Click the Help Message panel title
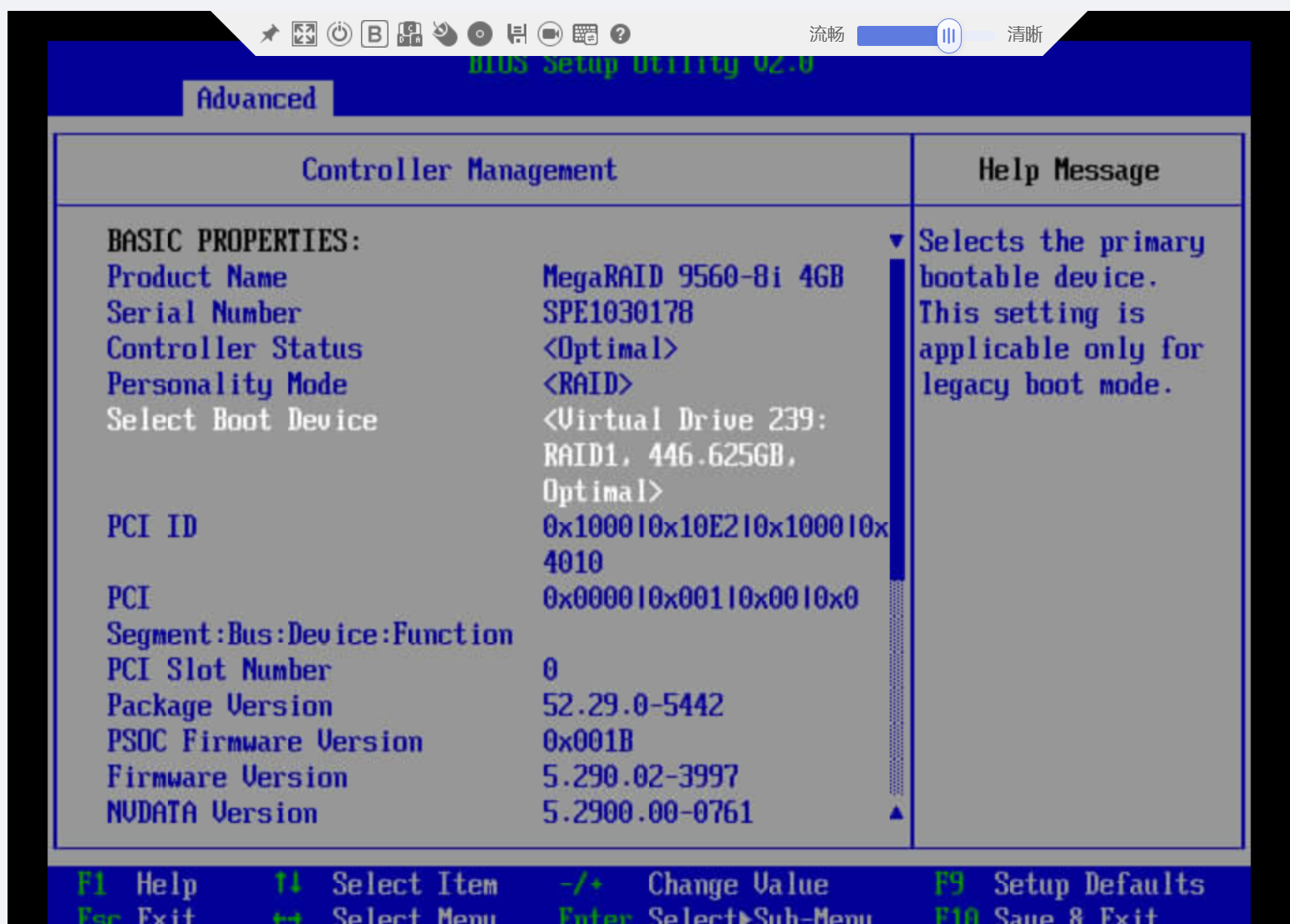The width and height of the screenshot is (1290, 924). click(1069, 170)
